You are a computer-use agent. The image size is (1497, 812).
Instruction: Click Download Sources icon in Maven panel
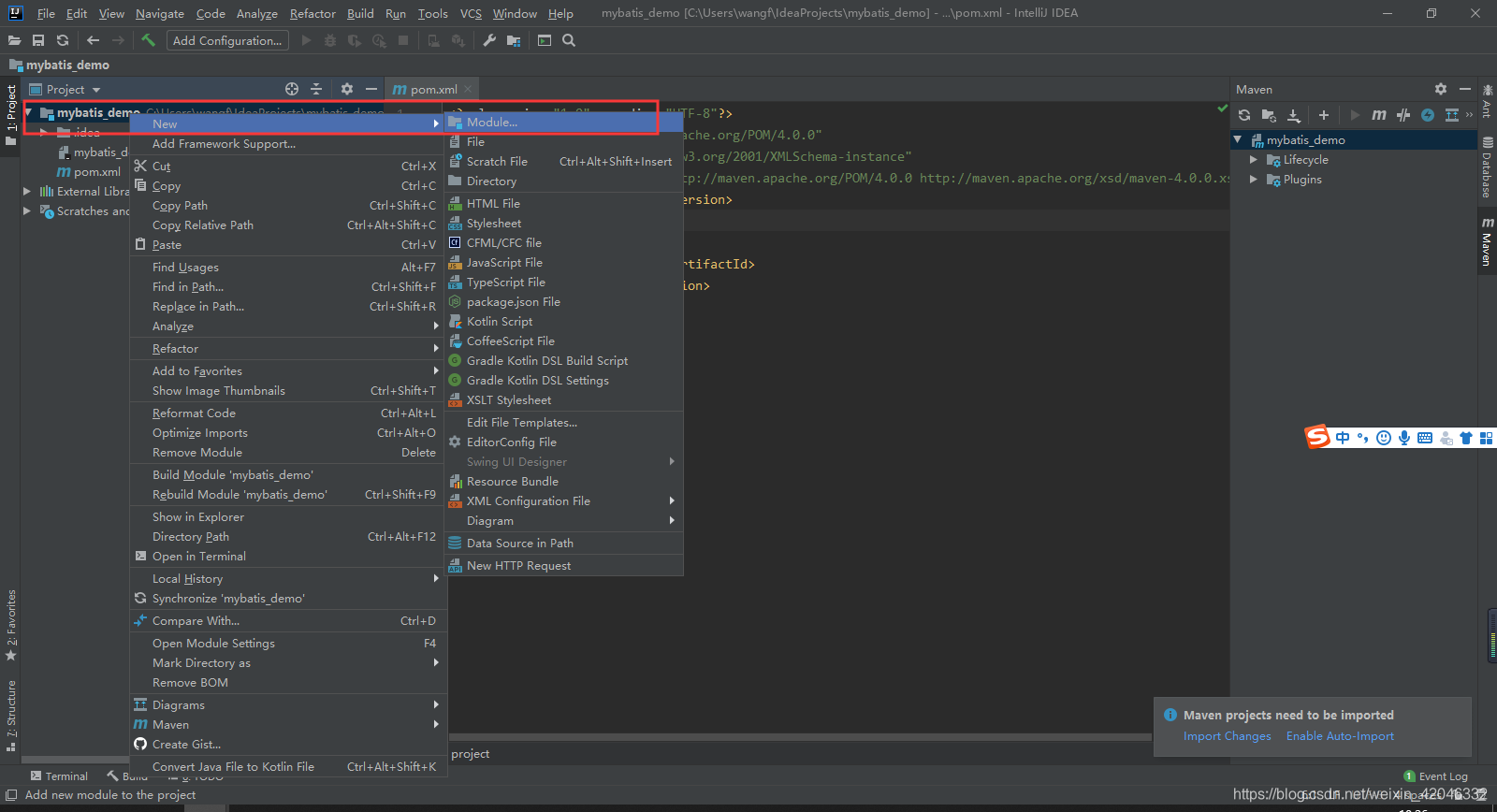point(1294,115)
